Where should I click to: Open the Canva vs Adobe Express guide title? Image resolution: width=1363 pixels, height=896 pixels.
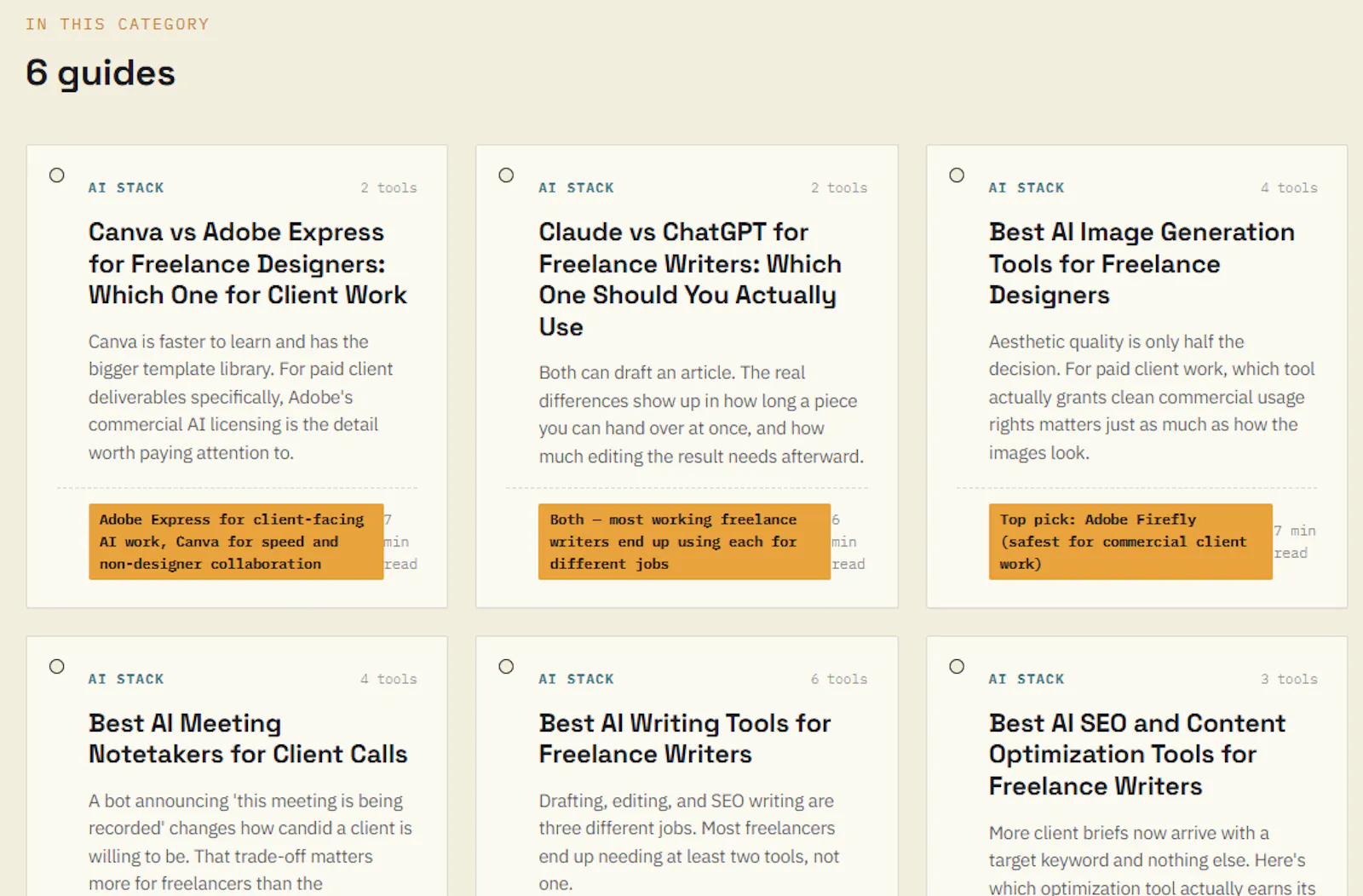coord(248,263)
